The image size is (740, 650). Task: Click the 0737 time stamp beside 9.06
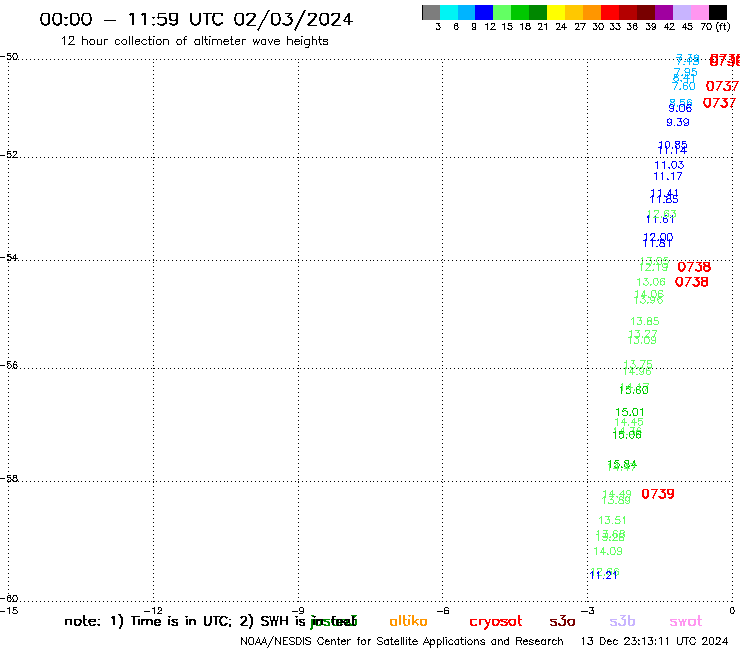pyautogui.click(x=719, y=102)
